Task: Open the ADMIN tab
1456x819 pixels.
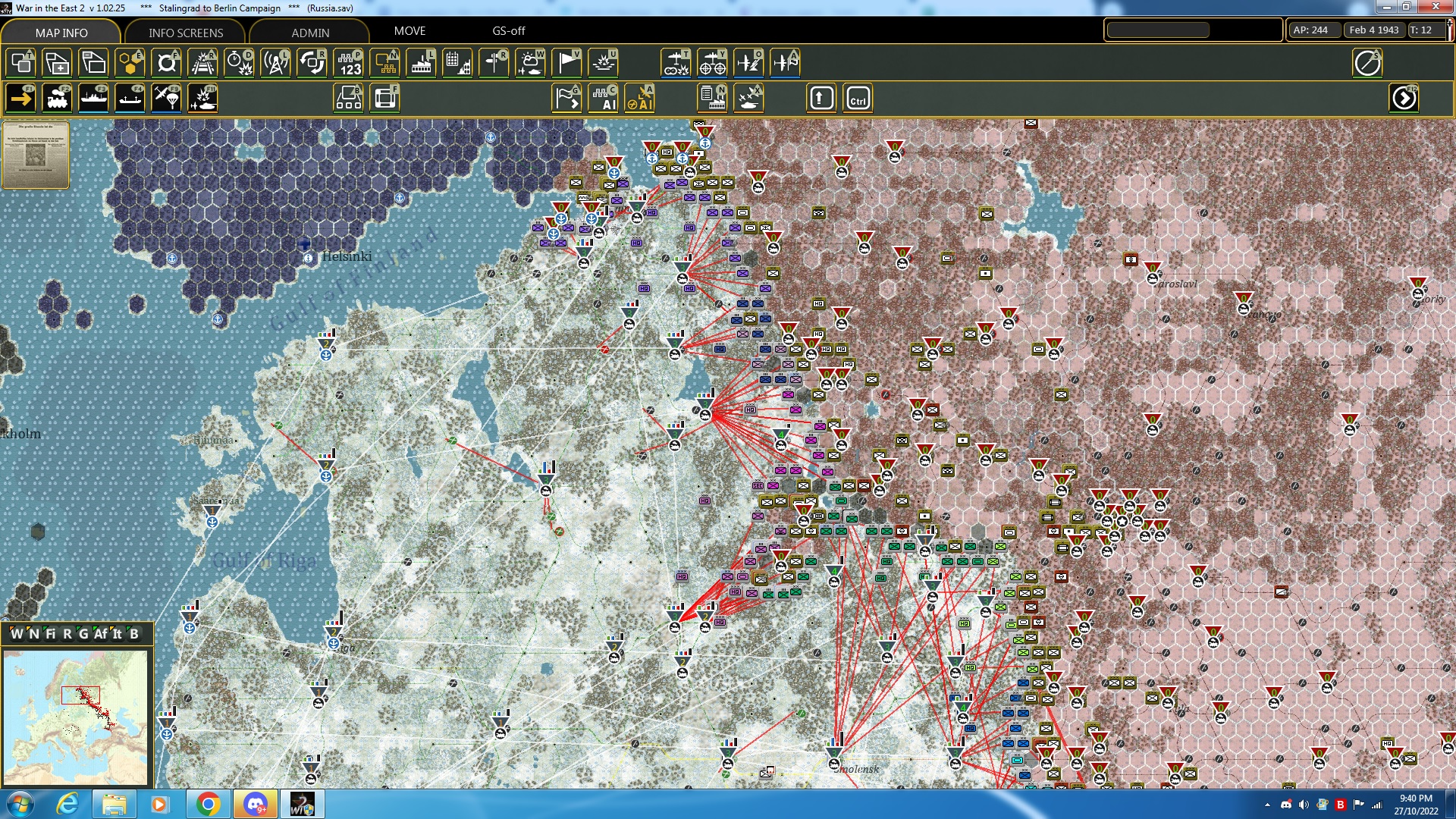Action: tap(310, 33)
